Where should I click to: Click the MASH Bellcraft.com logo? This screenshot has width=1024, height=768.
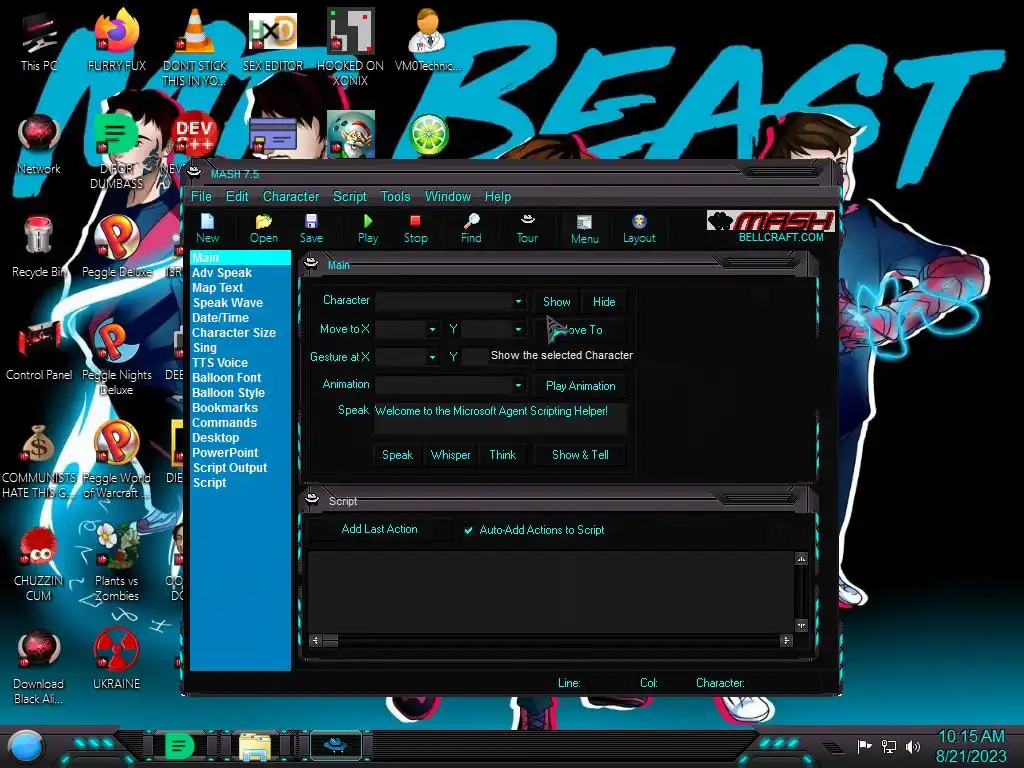(x=771, y=227)
